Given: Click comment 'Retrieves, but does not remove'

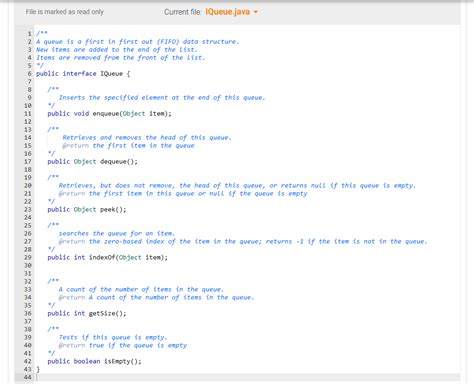Looking at the screenshot, I should point(237,186).
